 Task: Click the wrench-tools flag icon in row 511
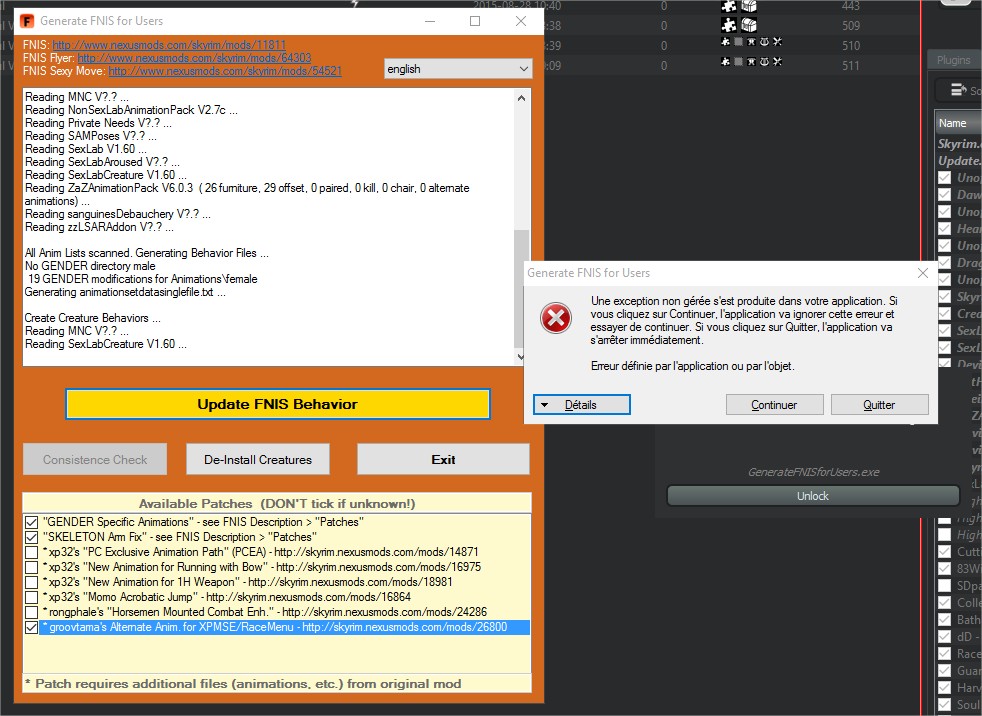(x=775, y=63)
